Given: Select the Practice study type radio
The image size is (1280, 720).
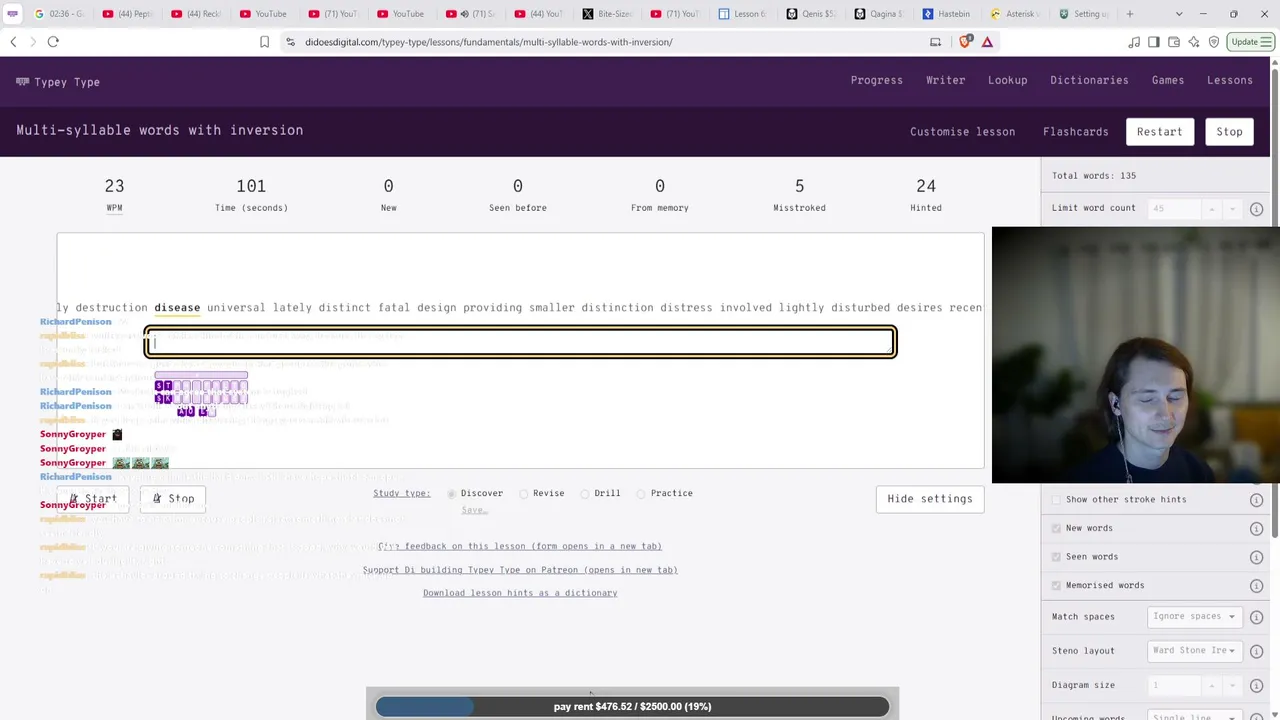Looking at the screenshot, I should (641, 494).
